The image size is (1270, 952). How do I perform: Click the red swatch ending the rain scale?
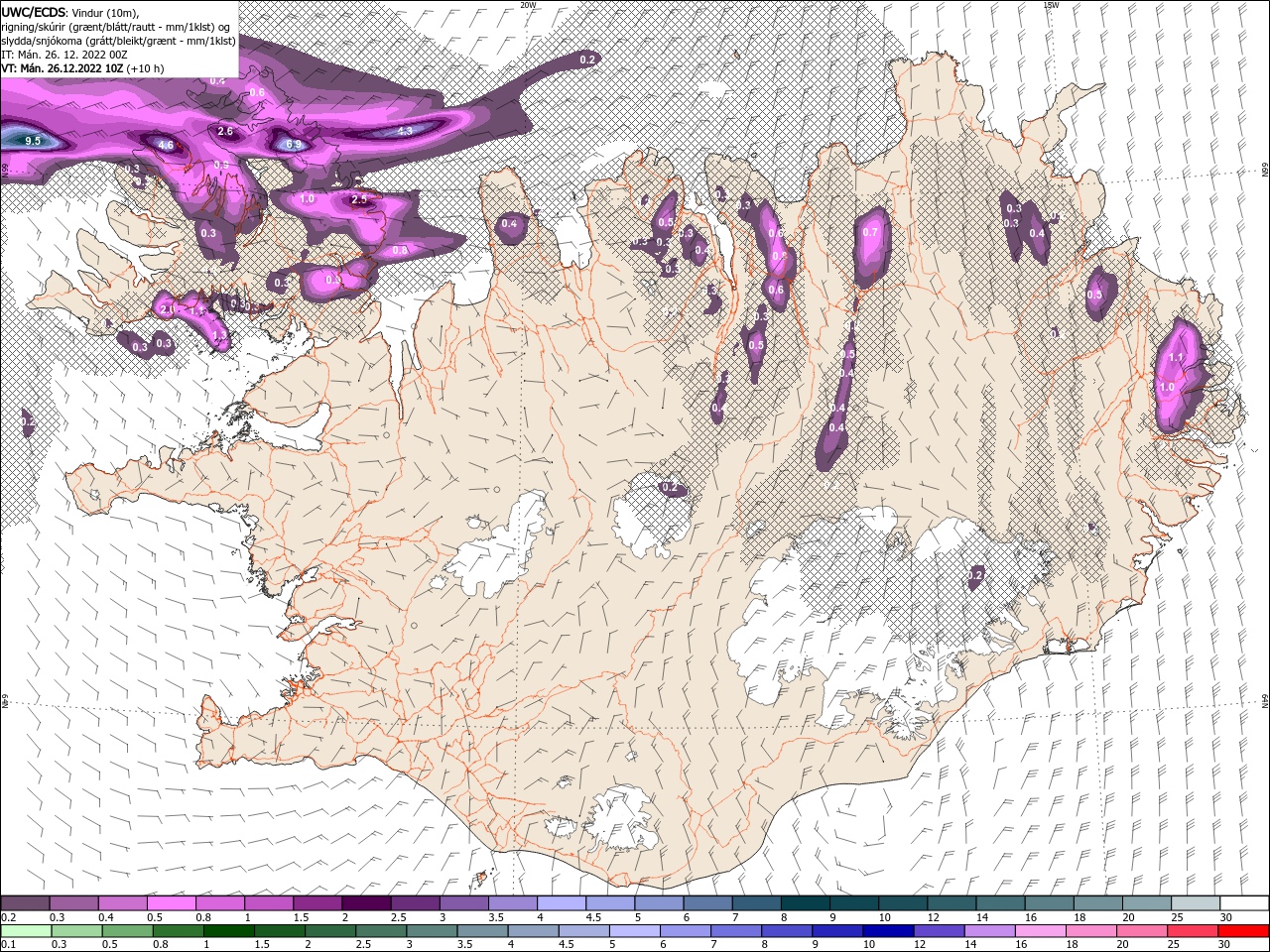tap(1245, 931)
